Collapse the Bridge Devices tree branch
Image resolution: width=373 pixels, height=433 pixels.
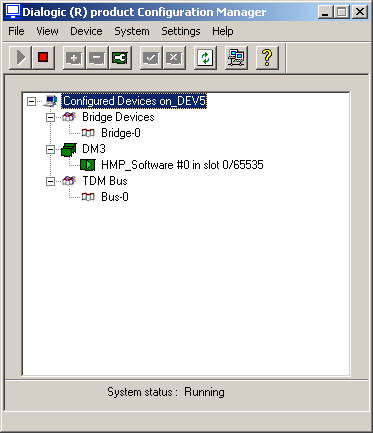click(x=50, y=117)
